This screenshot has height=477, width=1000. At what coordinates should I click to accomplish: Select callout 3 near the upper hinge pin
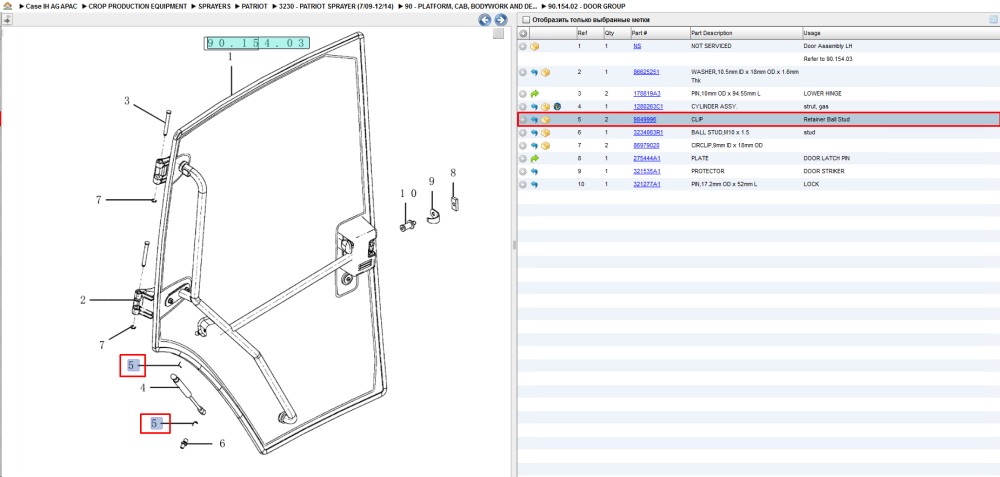click(126, 101)
